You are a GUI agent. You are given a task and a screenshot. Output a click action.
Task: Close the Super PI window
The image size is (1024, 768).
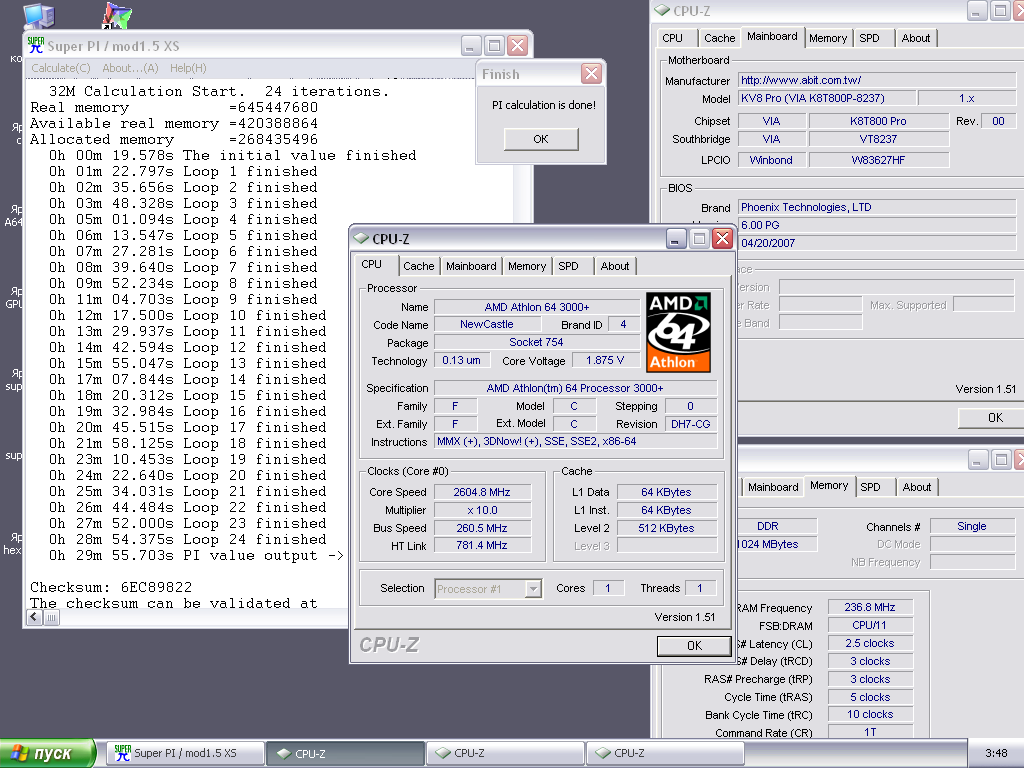pos(518,46)
